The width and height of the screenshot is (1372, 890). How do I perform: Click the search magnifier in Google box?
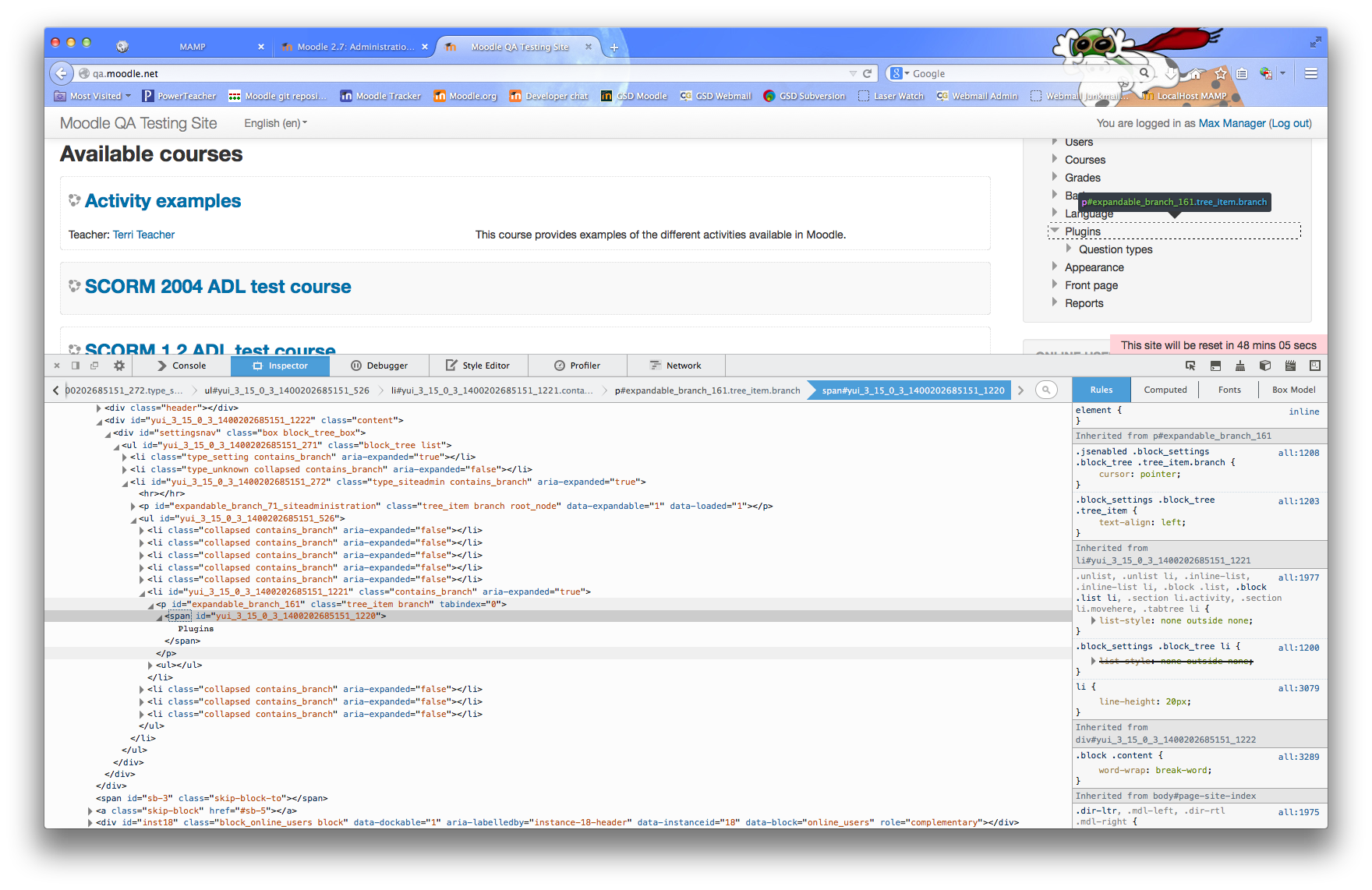1144,72
